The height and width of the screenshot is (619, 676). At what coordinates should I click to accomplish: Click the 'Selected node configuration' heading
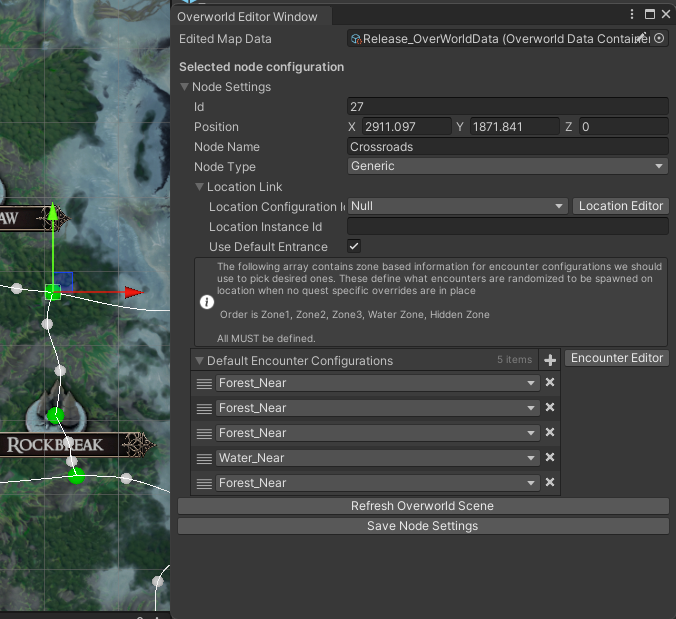tap(261, 67)
